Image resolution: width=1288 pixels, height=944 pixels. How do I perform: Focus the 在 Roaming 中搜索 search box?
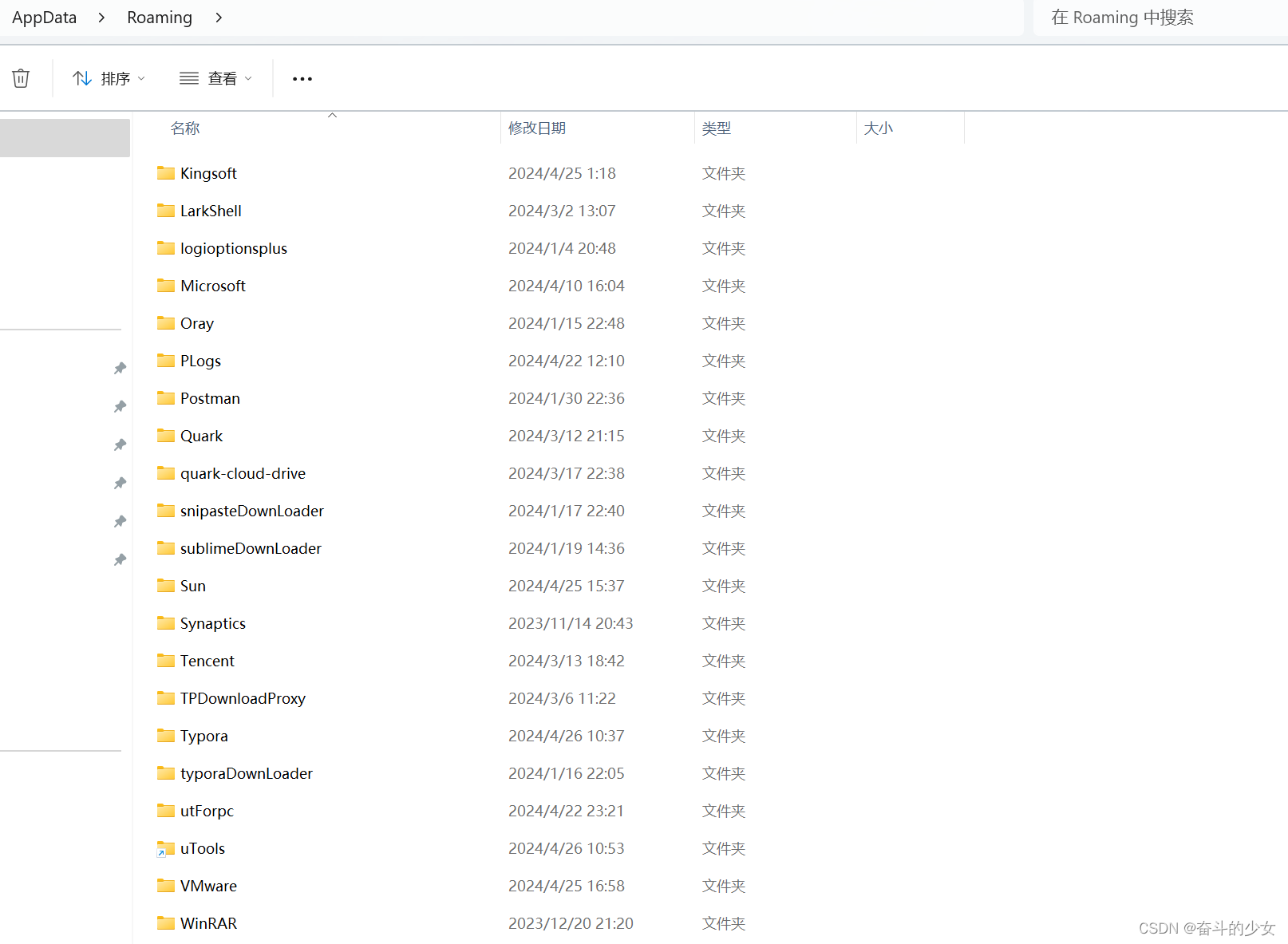[1160, 18]
